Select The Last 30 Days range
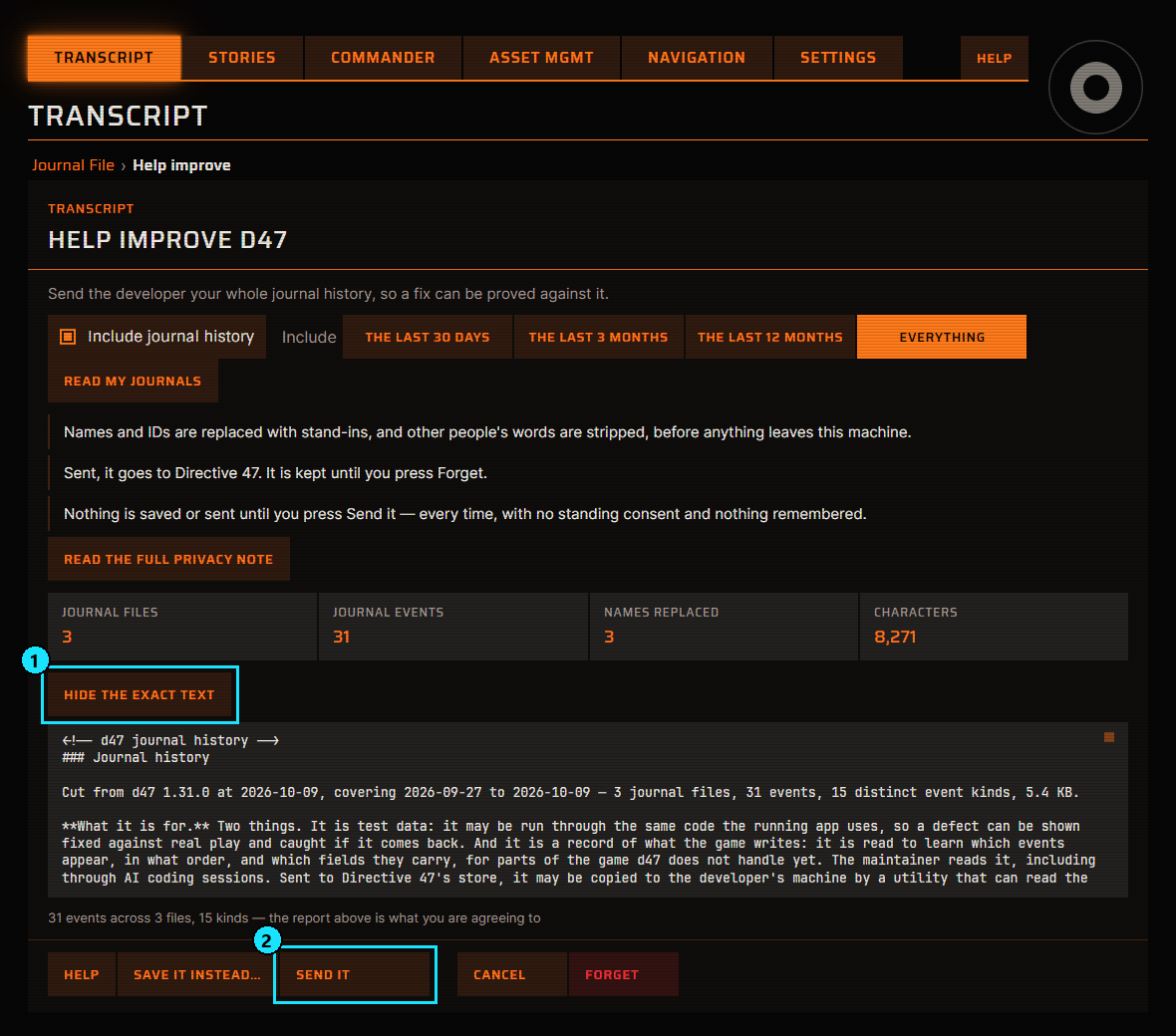The width and height of the screenshot is (1176, 1036). click(x=428, y=337)
